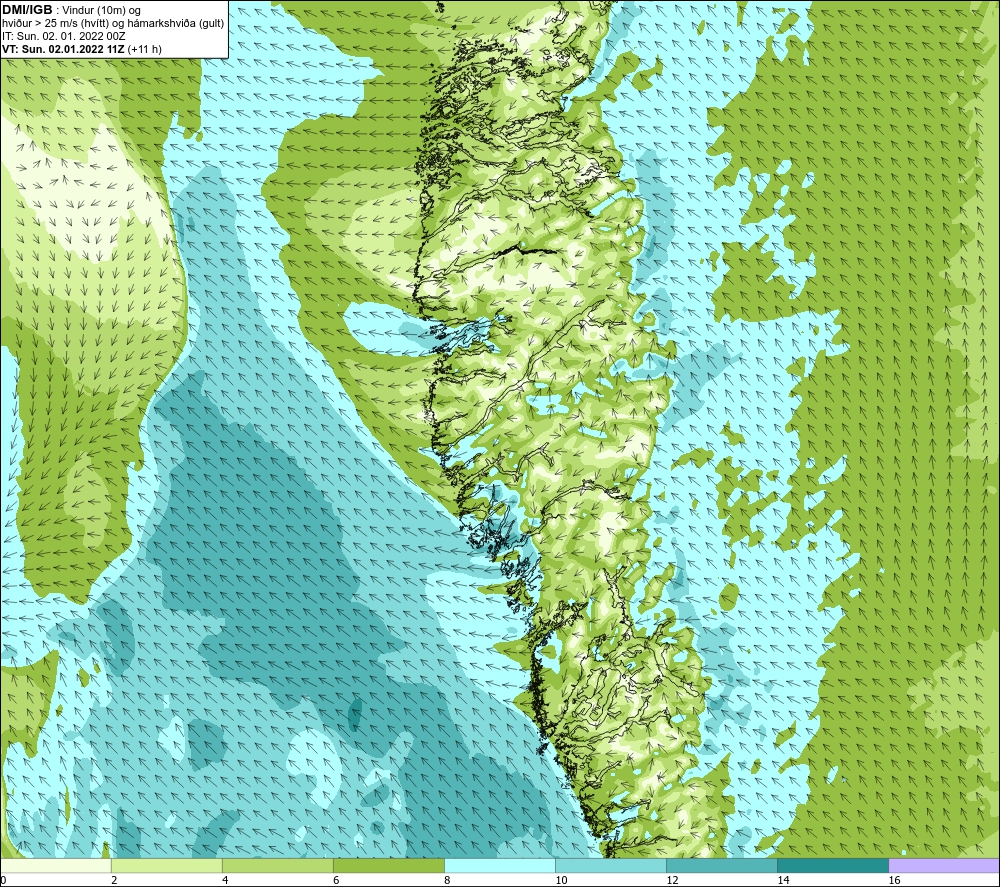Viewport: 1000px width, 887px height.
Task: Click the 4–6 m/s legend color band
Action: click(277, 866)
